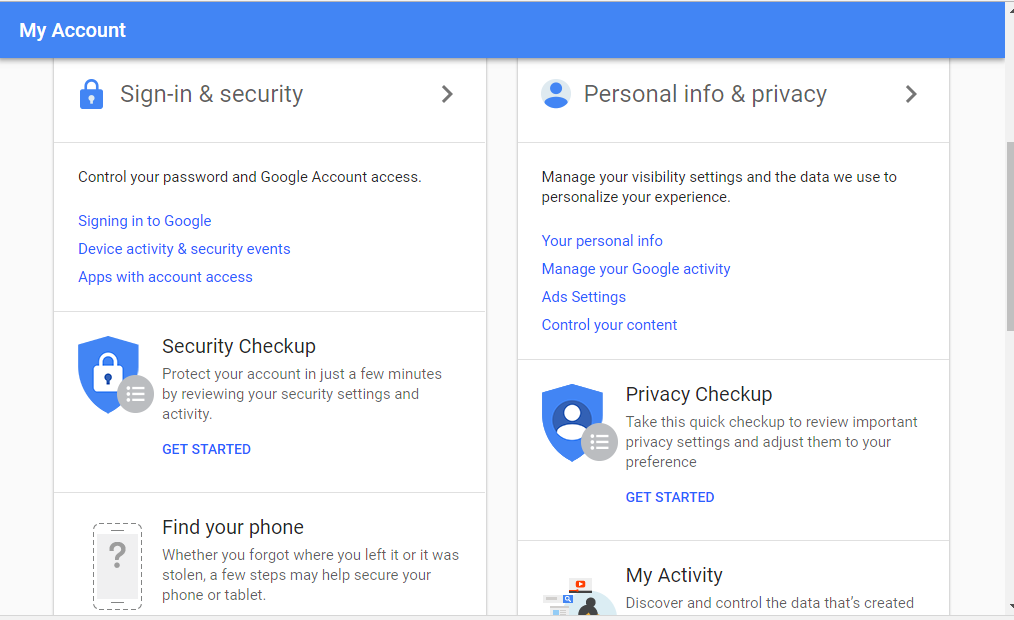Open Ads Settings link
1014x620 pixels.
(x=584, y=297)
